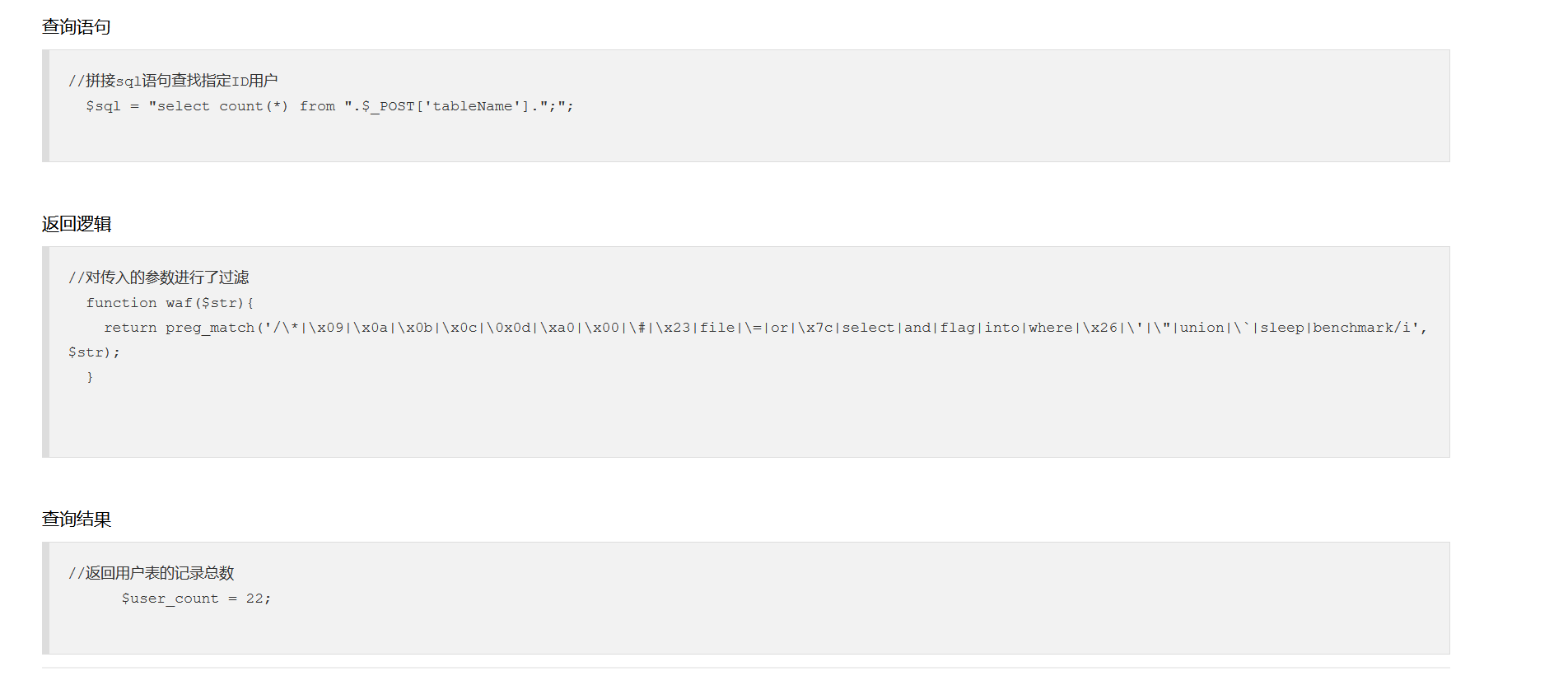Click the 查询结果 heading

tap(76, 520)
